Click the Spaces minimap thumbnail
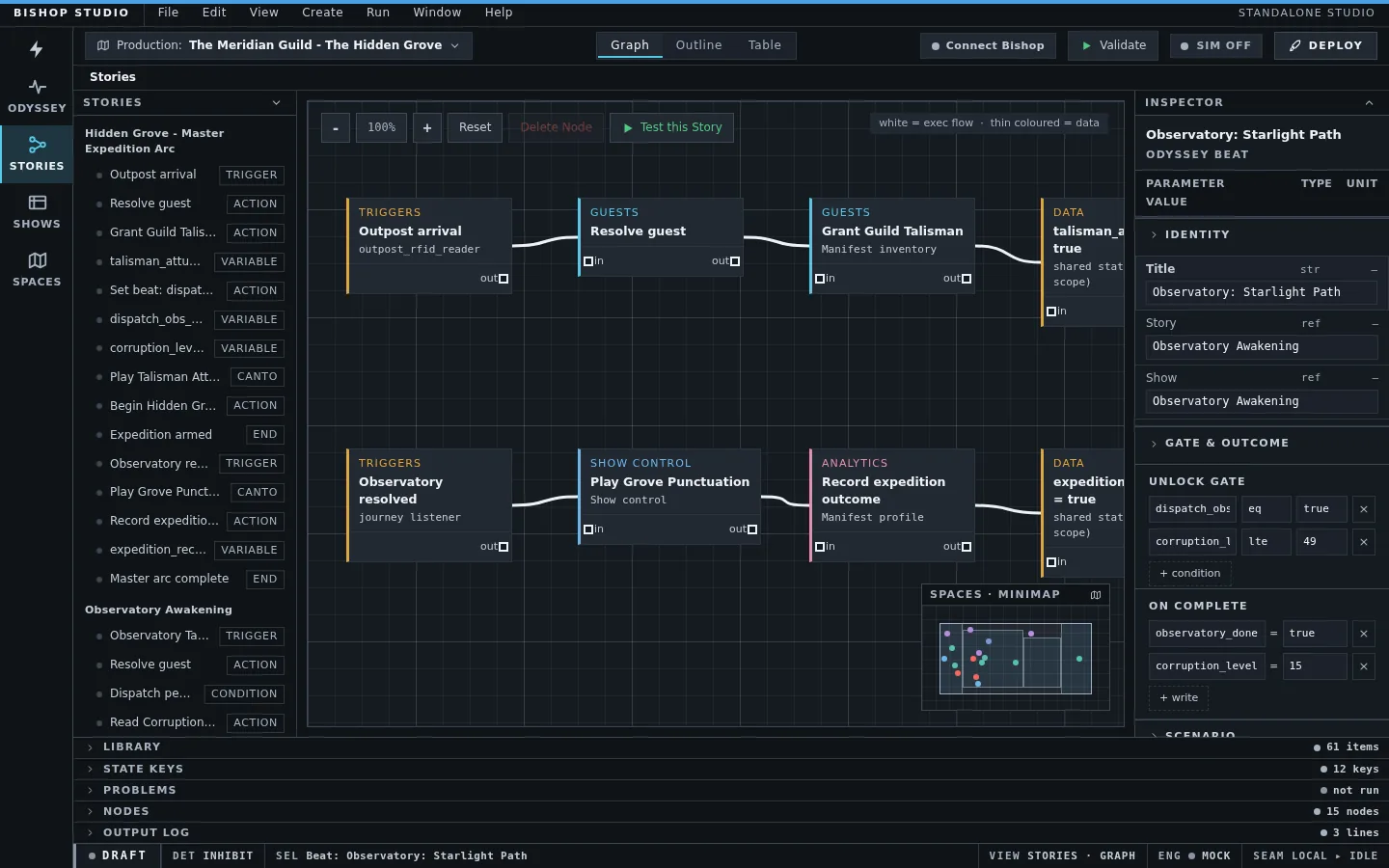The image size is (1389, 868). [x=1016, y=659]
